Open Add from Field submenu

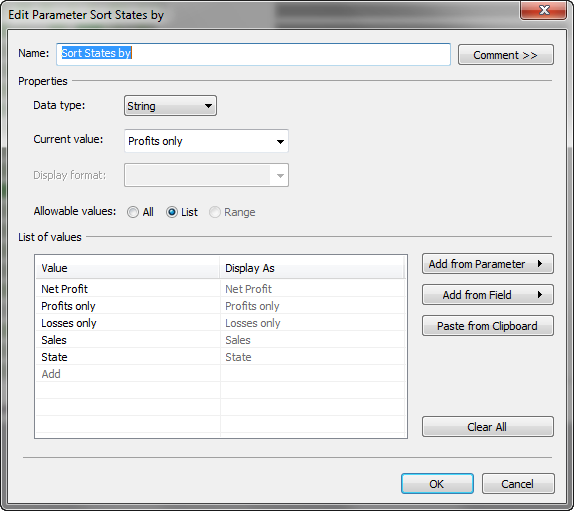pyautogui.click(x=488, y=295)
